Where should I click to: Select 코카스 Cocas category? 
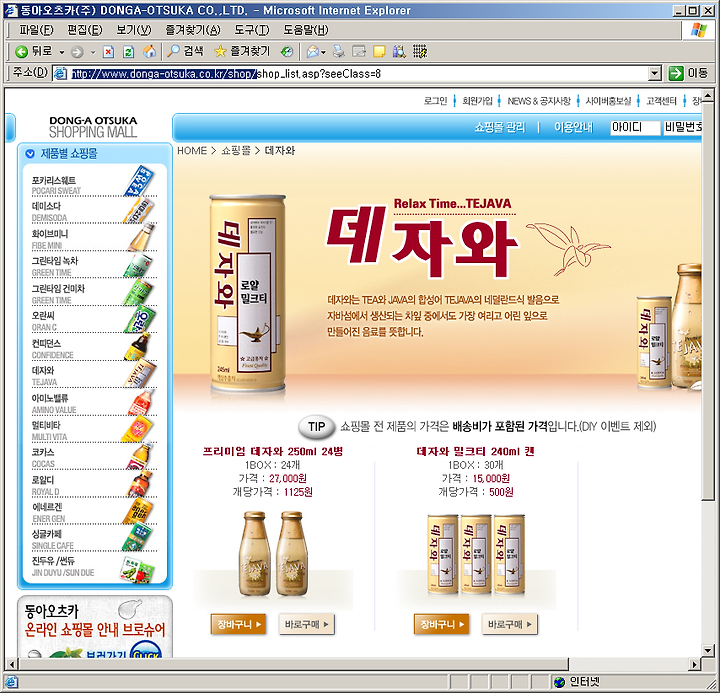click(94, 456)
